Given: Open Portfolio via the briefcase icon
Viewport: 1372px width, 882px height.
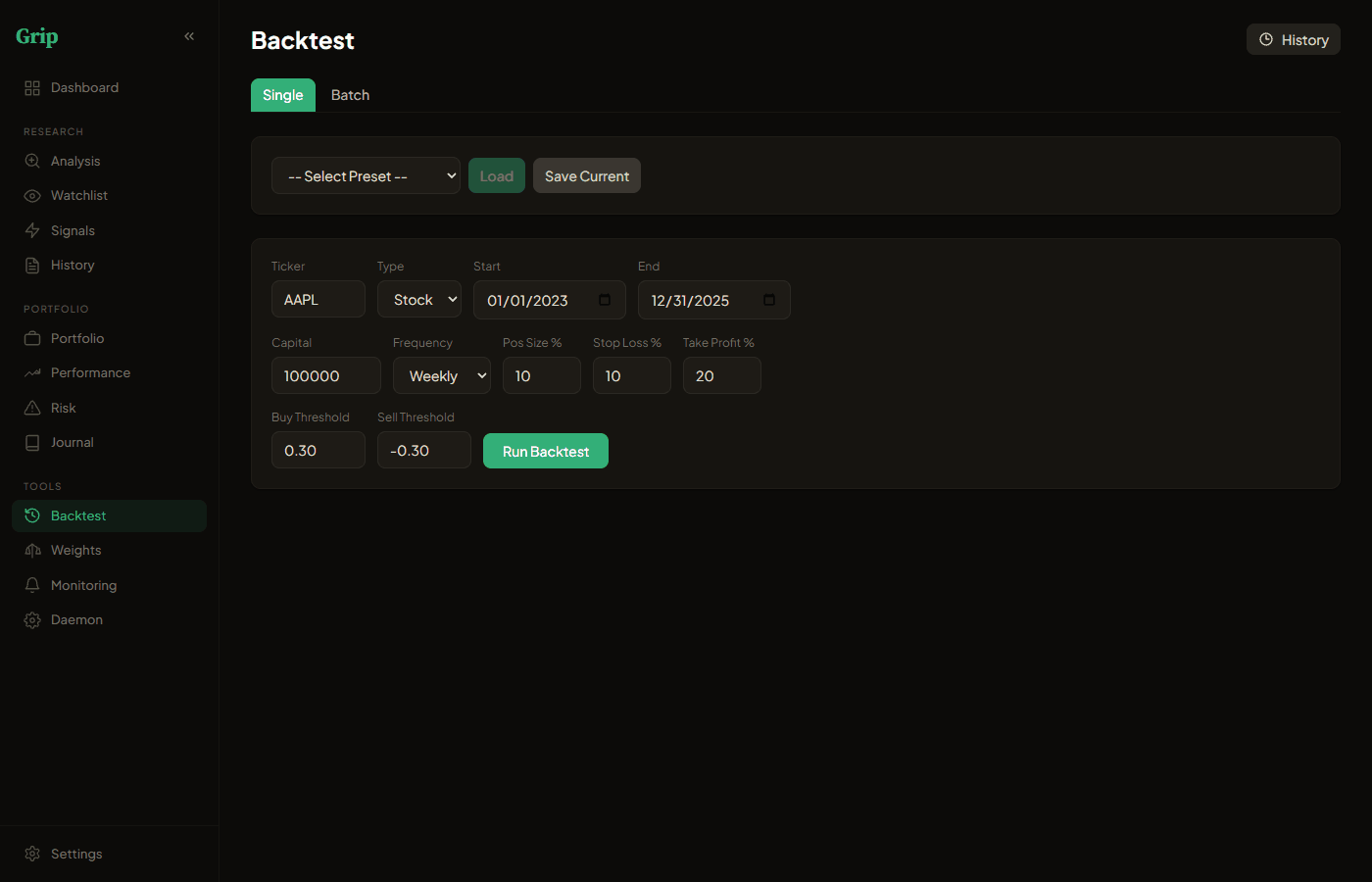Looking at the screenshot, I should pyautogui.click(x=31, y=338).
